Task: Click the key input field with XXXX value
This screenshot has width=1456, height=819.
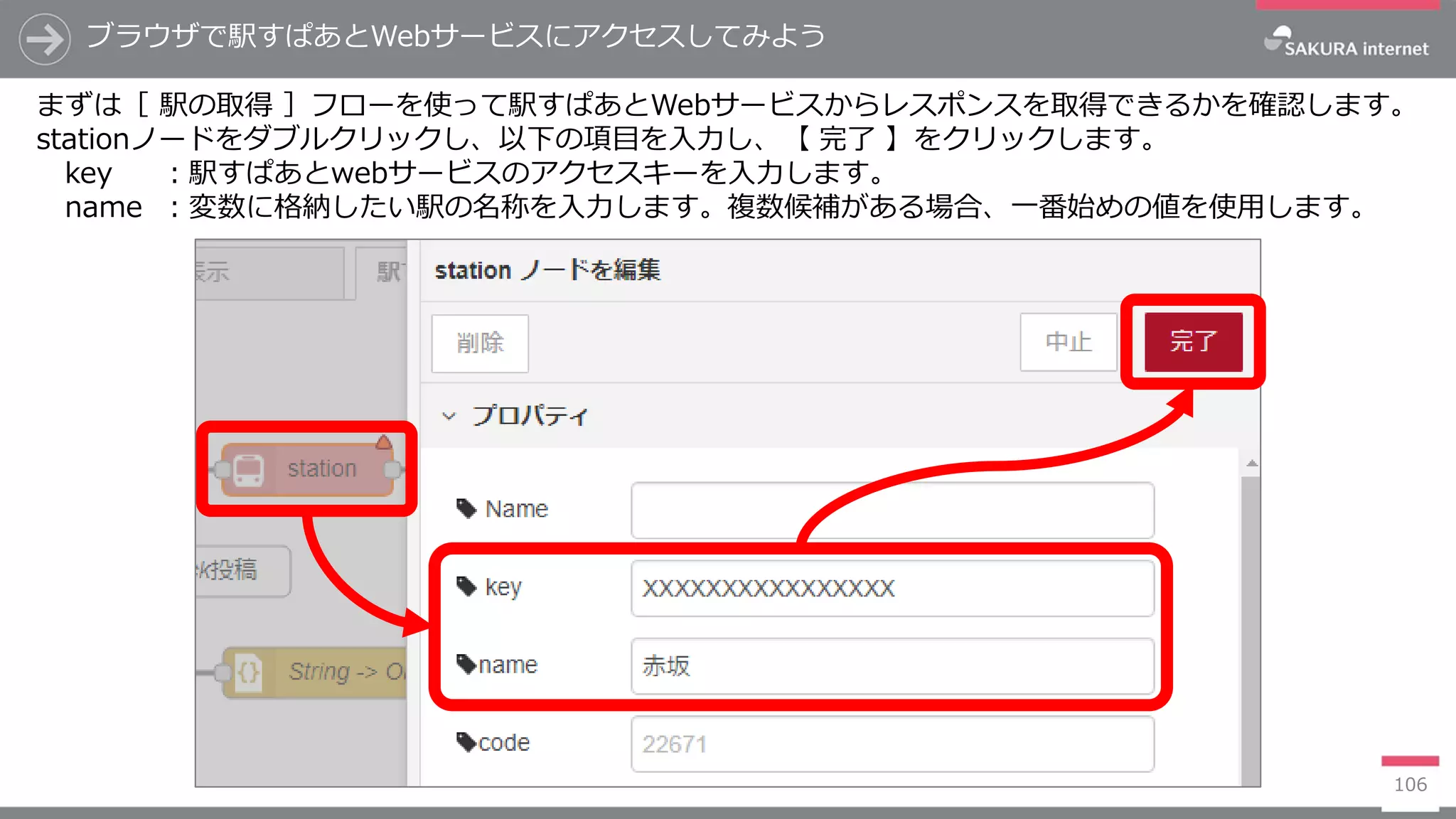Action: (892, 588)
